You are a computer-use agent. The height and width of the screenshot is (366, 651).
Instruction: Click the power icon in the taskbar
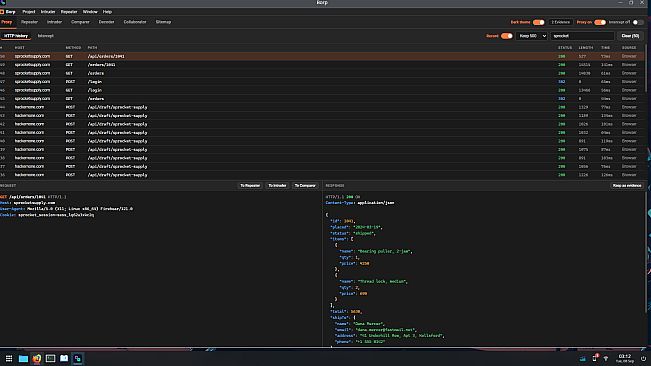point(643,359)
